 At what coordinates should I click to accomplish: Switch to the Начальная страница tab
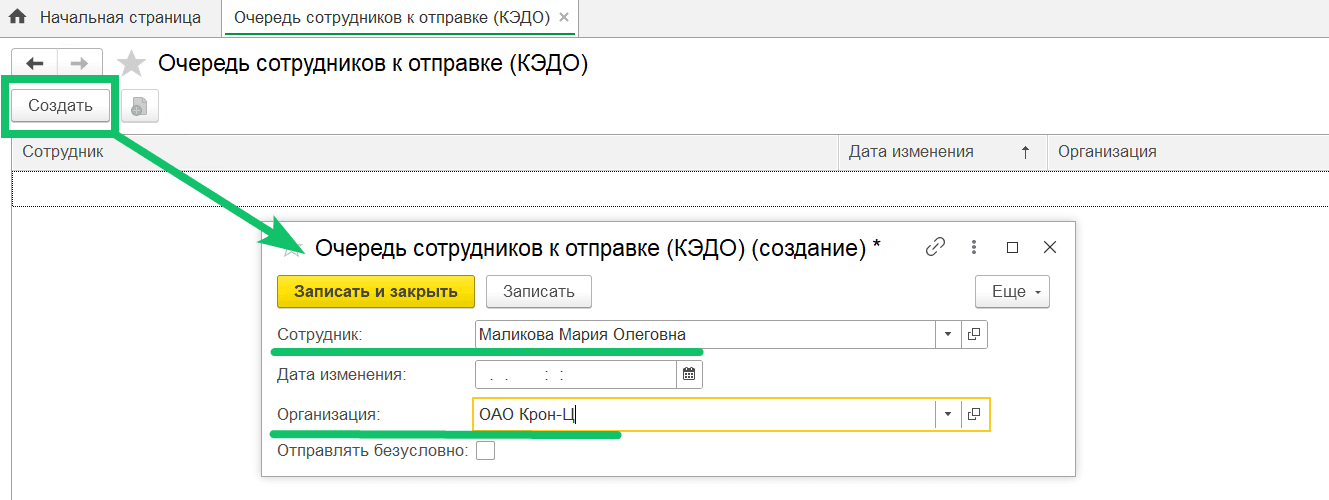(x=119, y=18)
